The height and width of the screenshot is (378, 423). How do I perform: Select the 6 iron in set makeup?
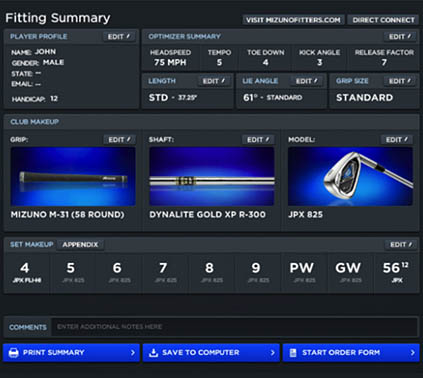[119, 273]
